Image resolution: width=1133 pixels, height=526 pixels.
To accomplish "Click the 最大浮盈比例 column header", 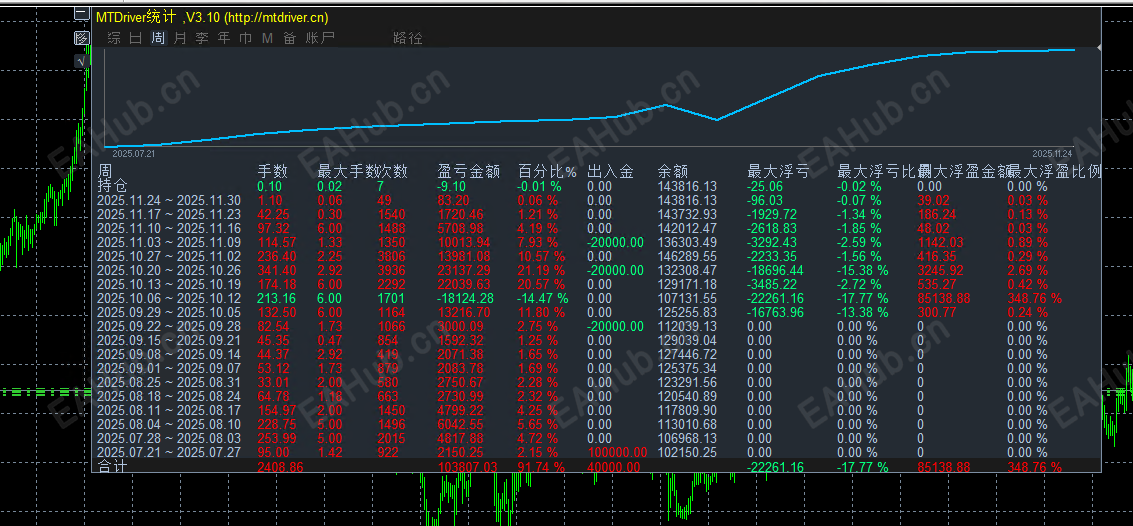I will (1055, 172).
